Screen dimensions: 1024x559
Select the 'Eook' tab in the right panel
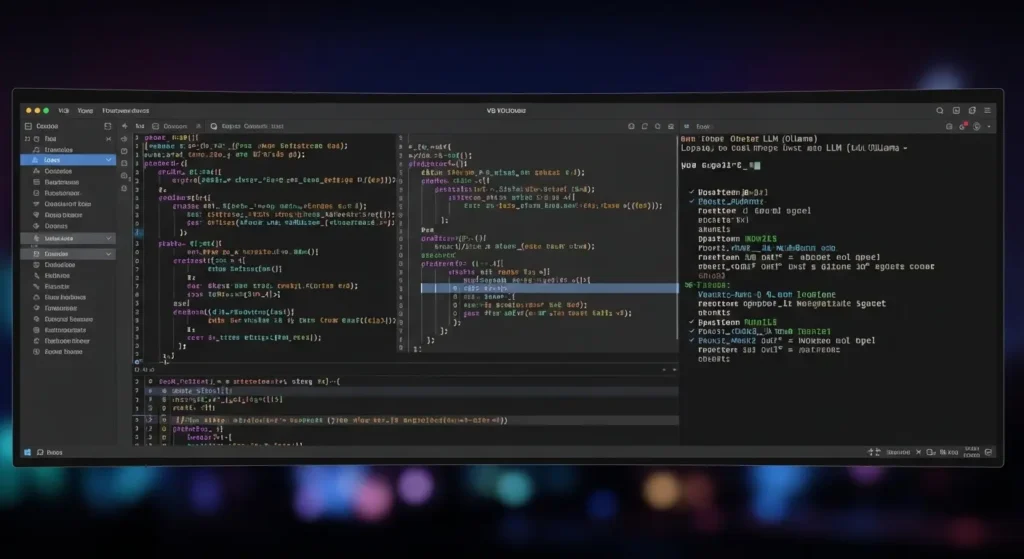703,127
